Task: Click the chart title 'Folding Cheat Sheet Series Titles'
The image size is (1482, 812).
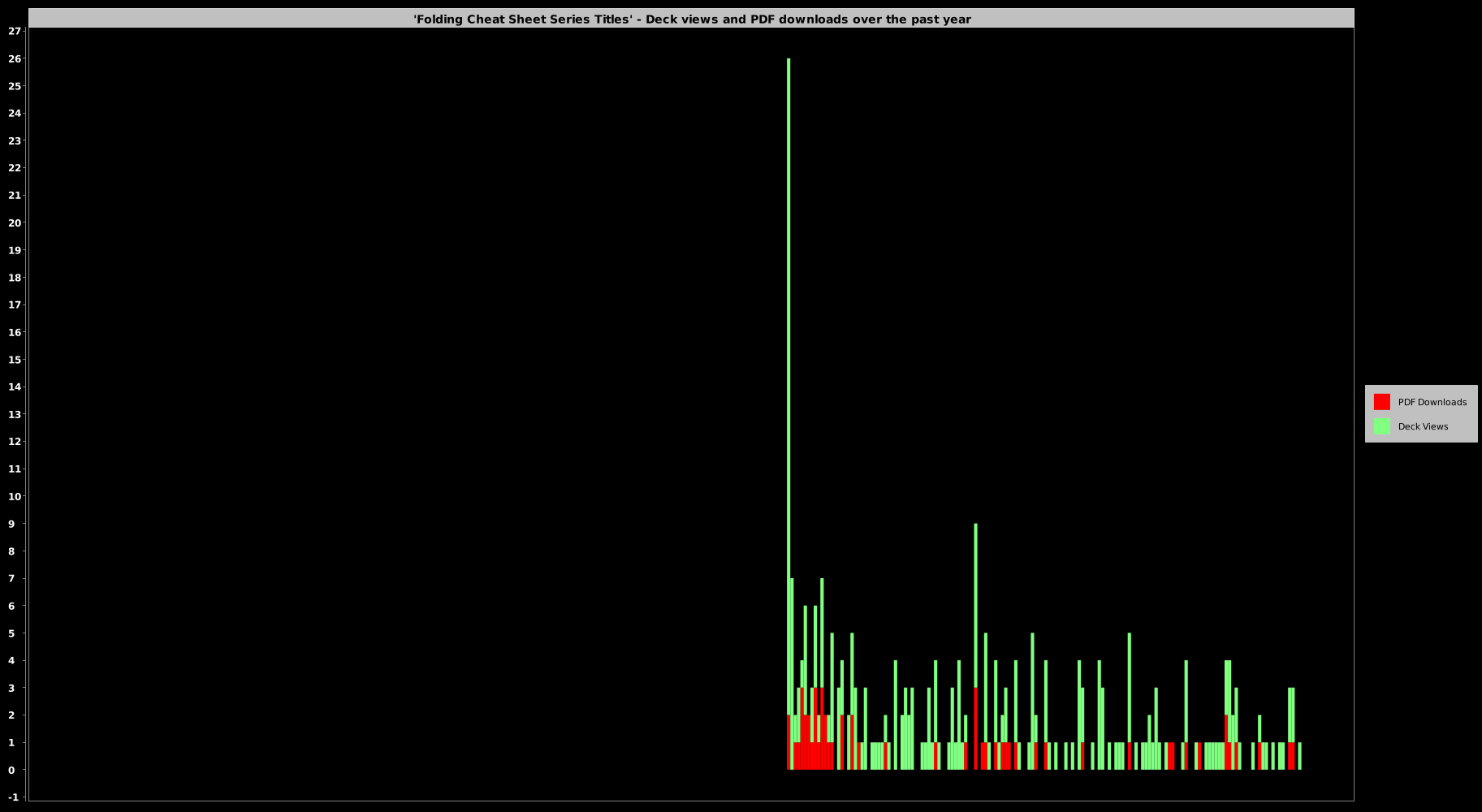Action: pos(692,19)
